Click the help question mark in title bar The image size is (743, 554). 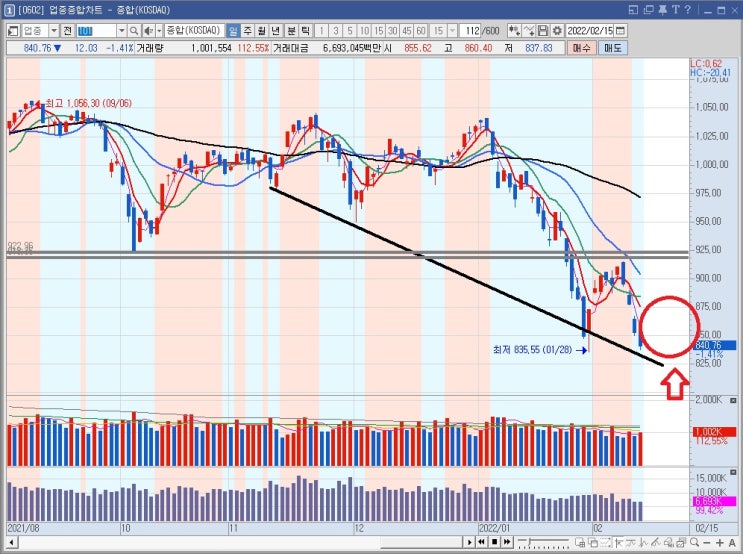688,9
